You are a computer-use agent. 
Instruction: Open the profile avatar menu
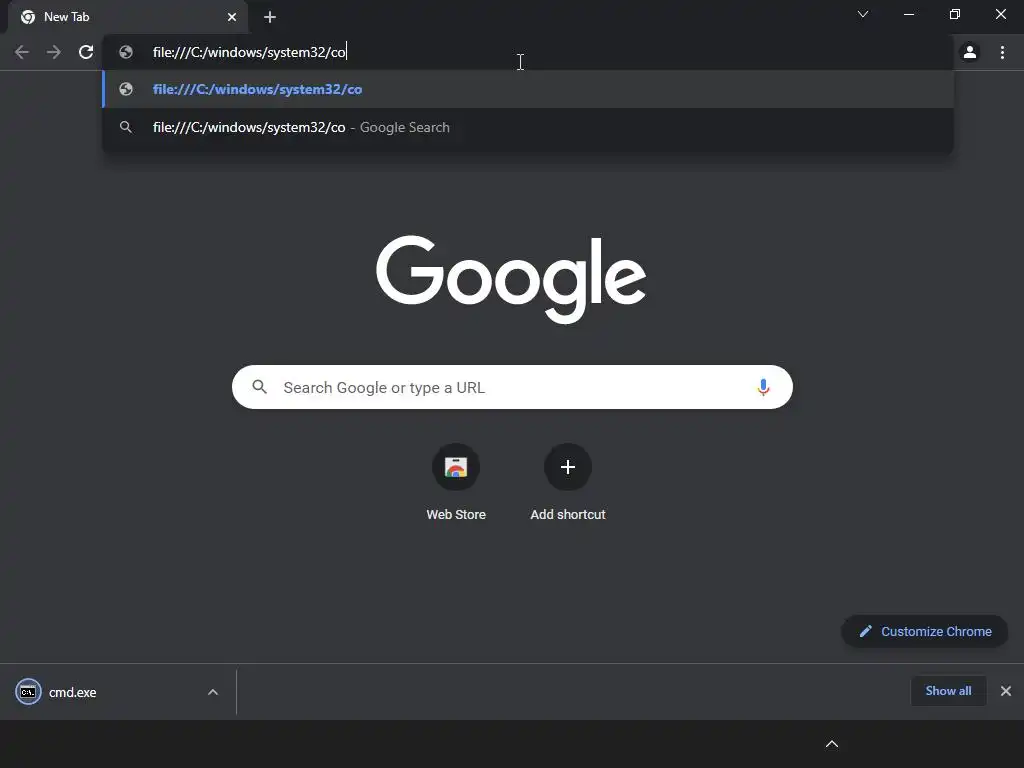[x=970, y=52]
